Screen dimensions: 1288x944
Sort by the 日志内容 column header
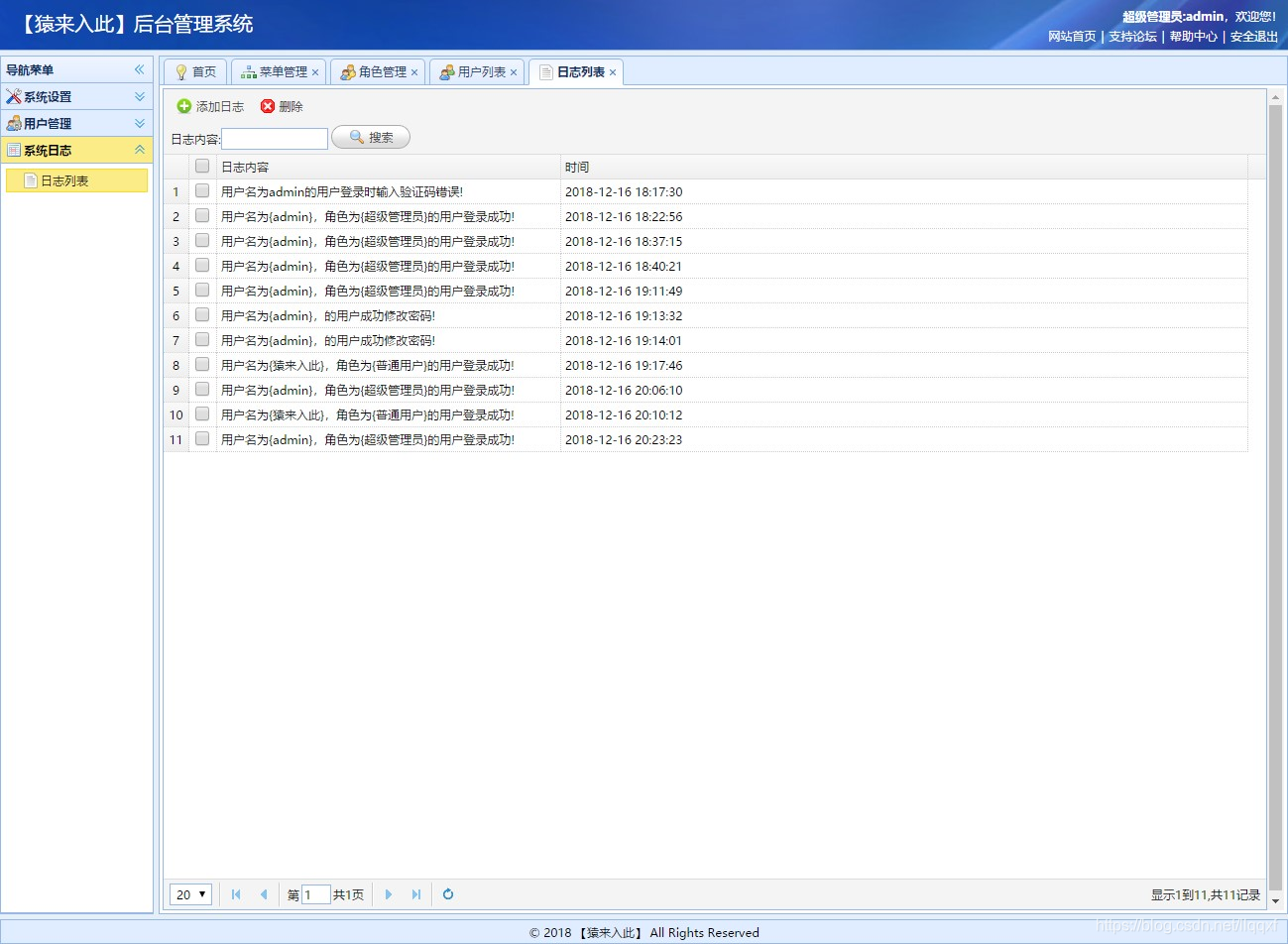pyautogui.click(x=388, y=167)
